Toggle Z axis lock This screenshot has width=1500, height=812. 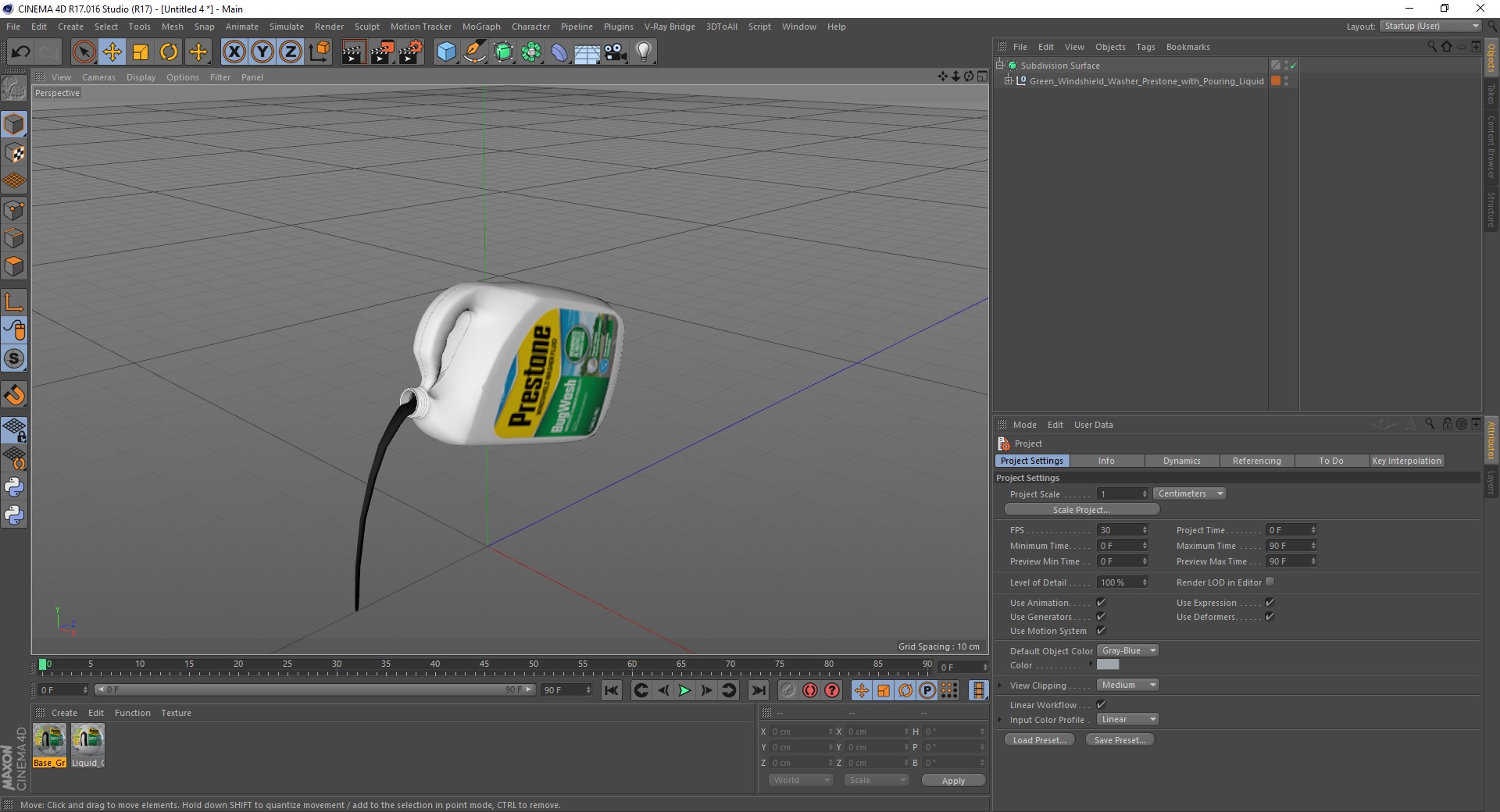[x=291, y=52]
